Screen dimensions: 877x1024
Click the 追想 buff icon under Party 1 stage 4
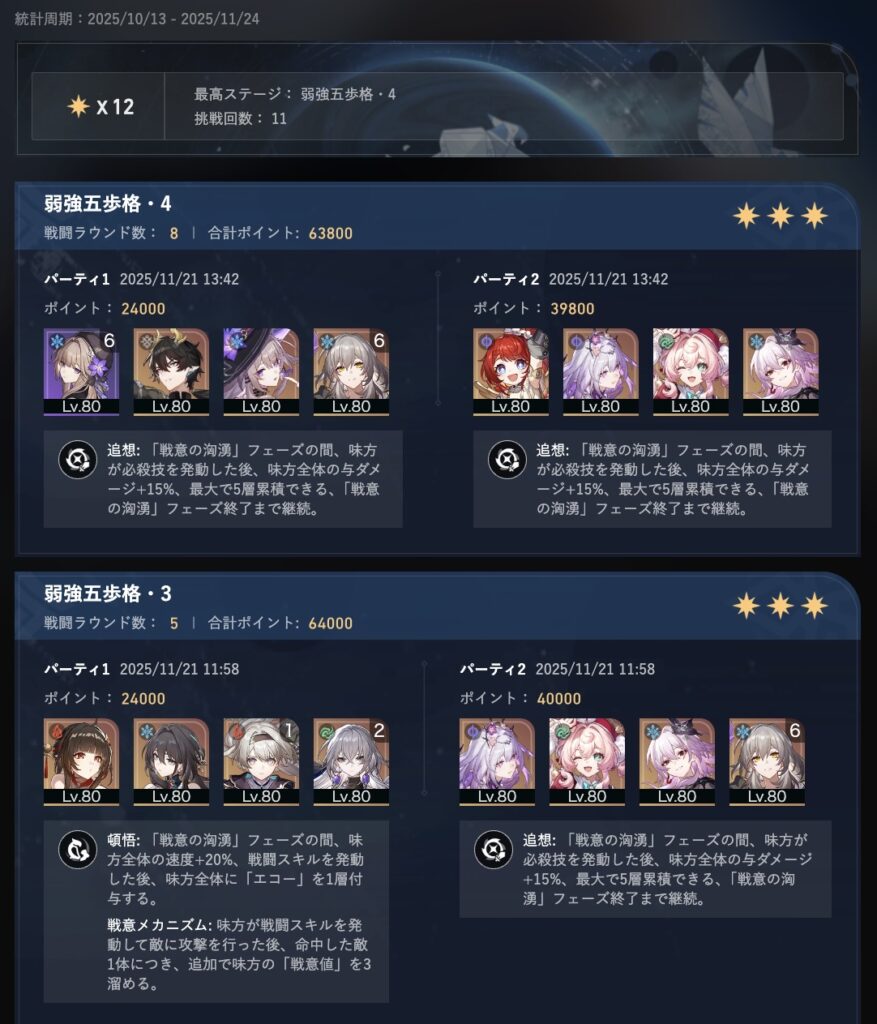(78, 459)
